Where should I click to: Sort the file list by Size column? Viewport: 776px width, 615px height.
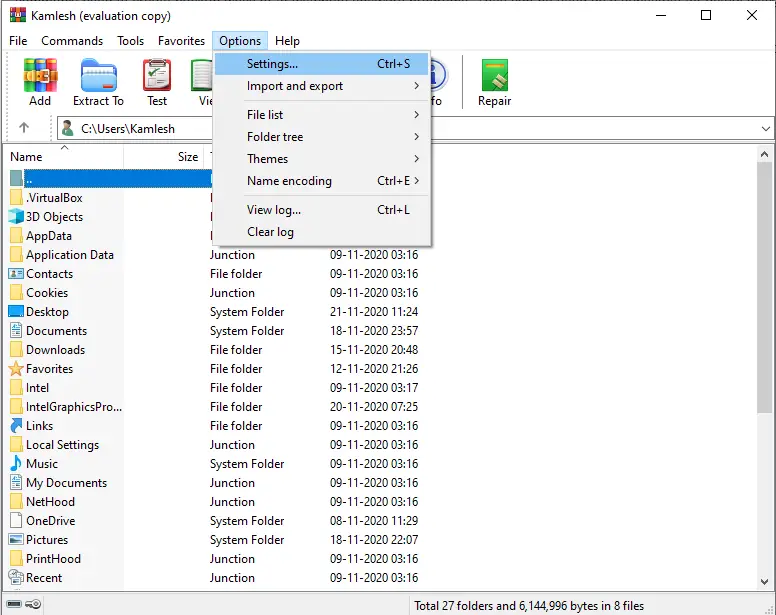(164, 156)
